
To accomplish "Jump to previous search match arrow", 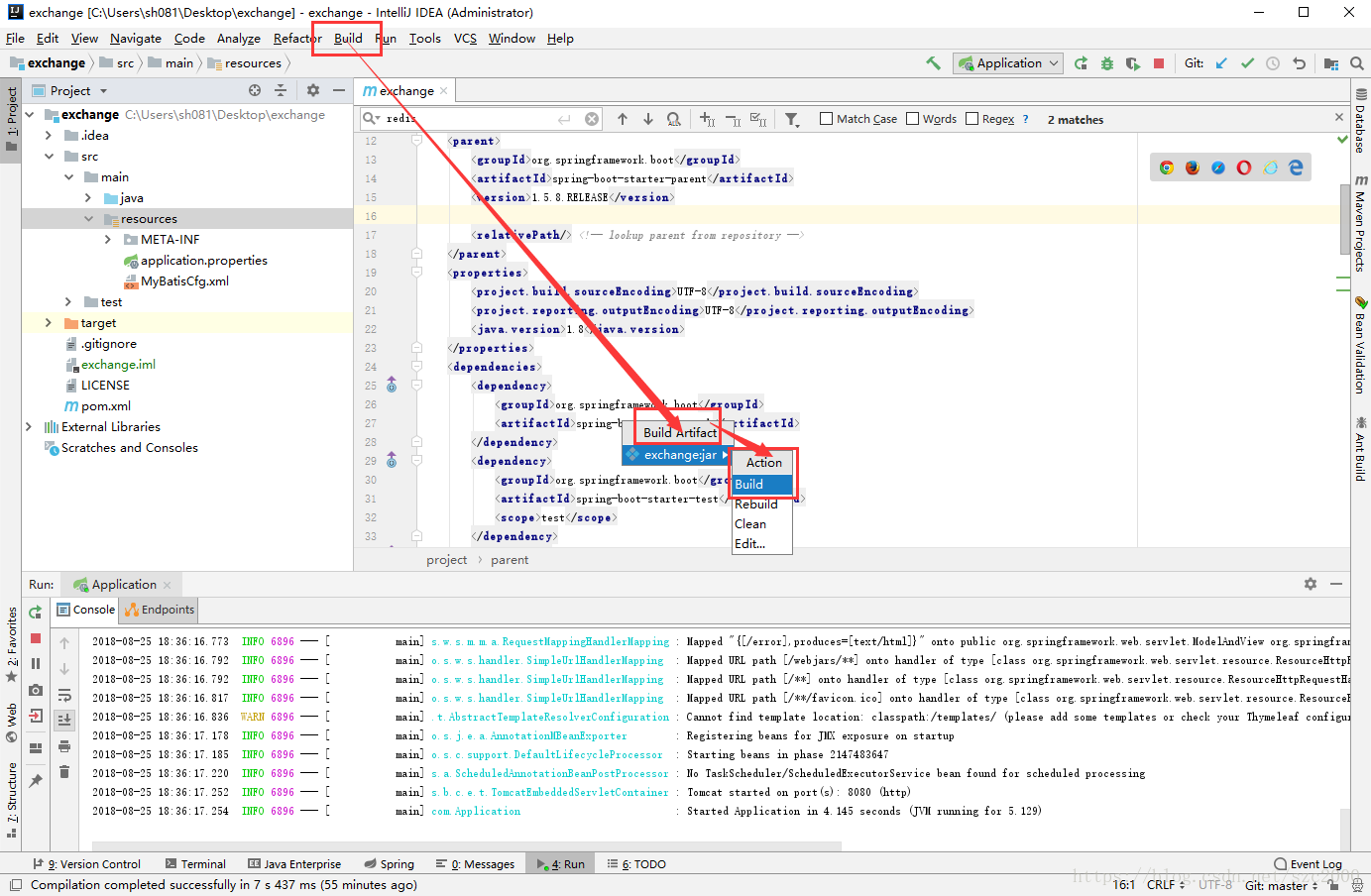I will point(623,119).
